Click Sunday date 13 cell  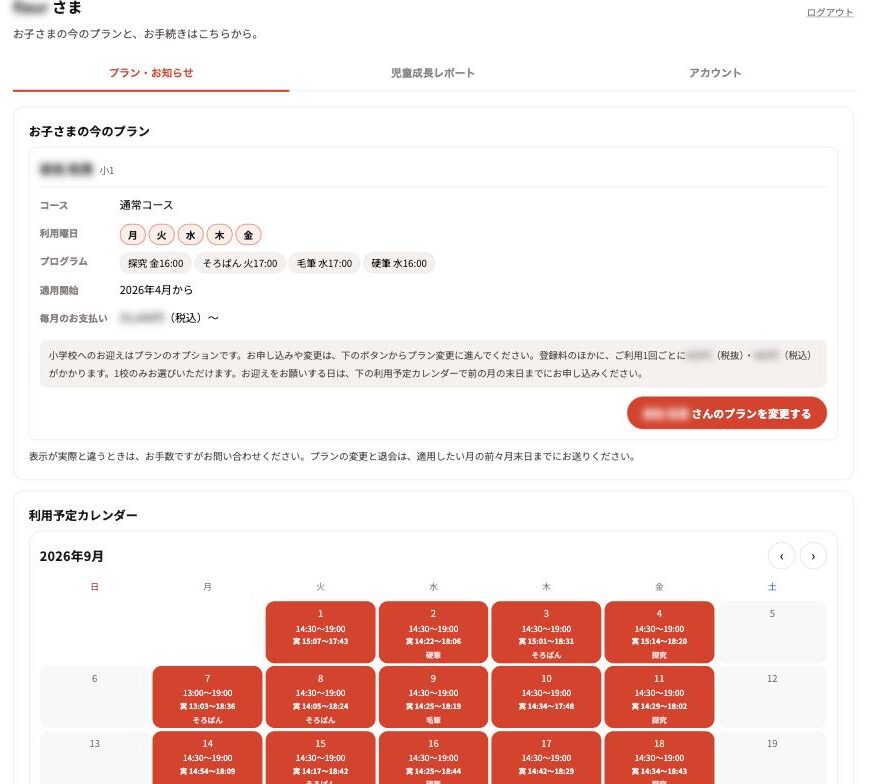tap(94, 758)
